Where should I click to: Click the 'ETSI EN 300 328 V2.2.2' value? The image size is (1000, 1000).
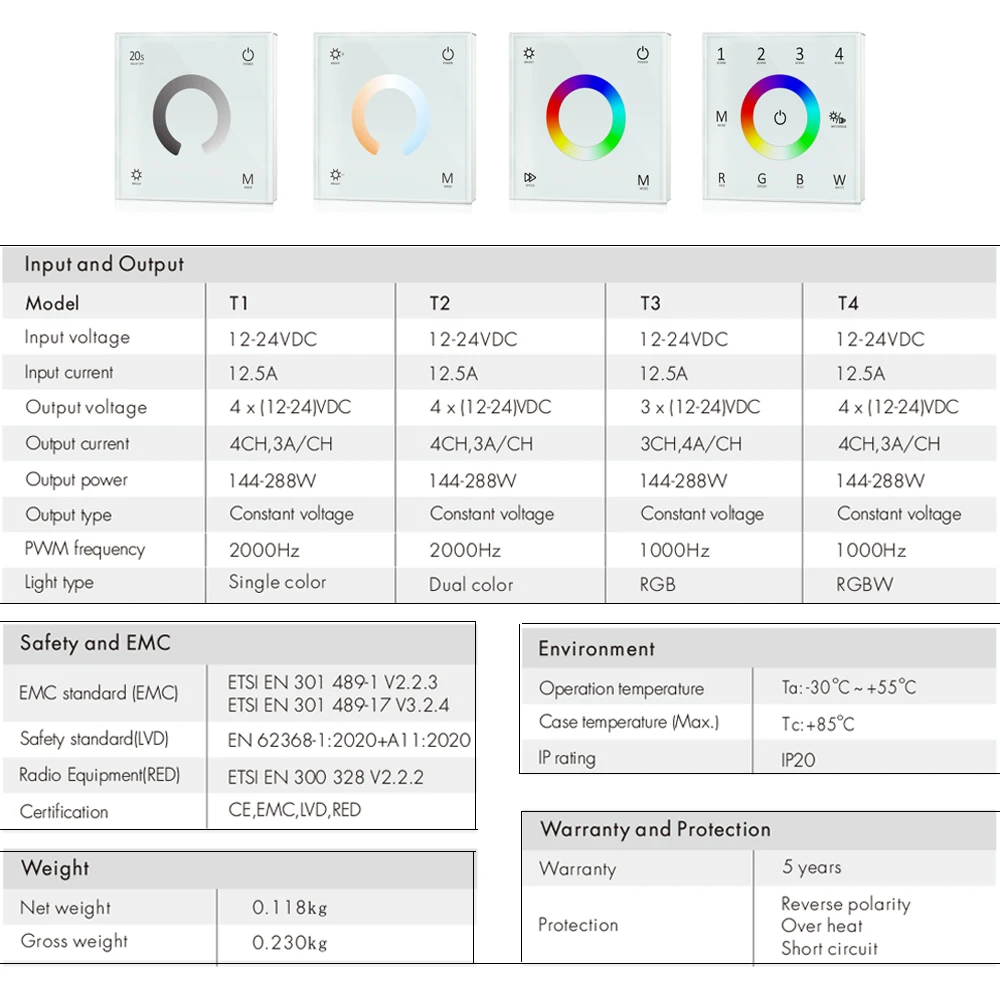tap(325, 777)
